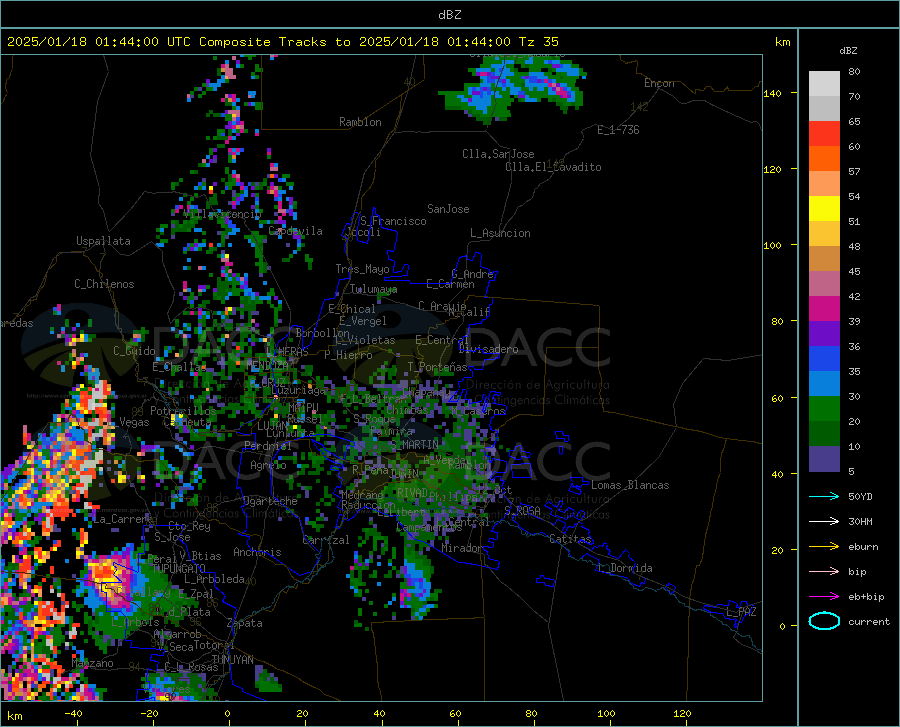Click the S_MARTIN map label
The height and width of the screenshot is (727, 900).
coord(414,444)
